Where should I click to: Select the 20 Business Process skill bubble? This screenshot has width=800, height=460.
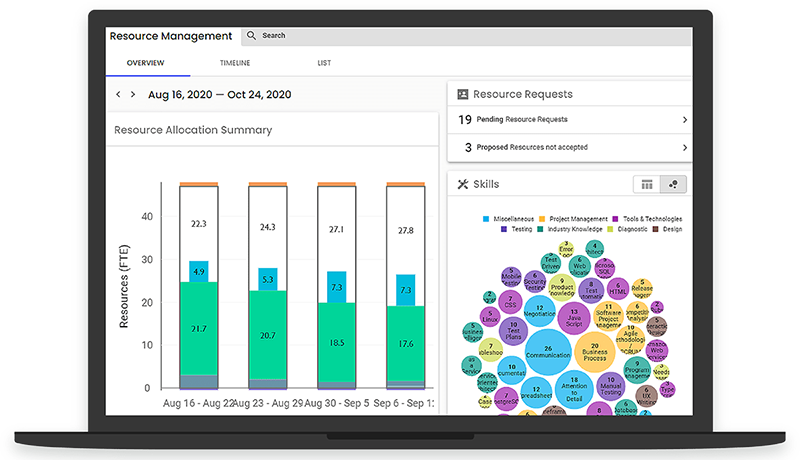594,352
